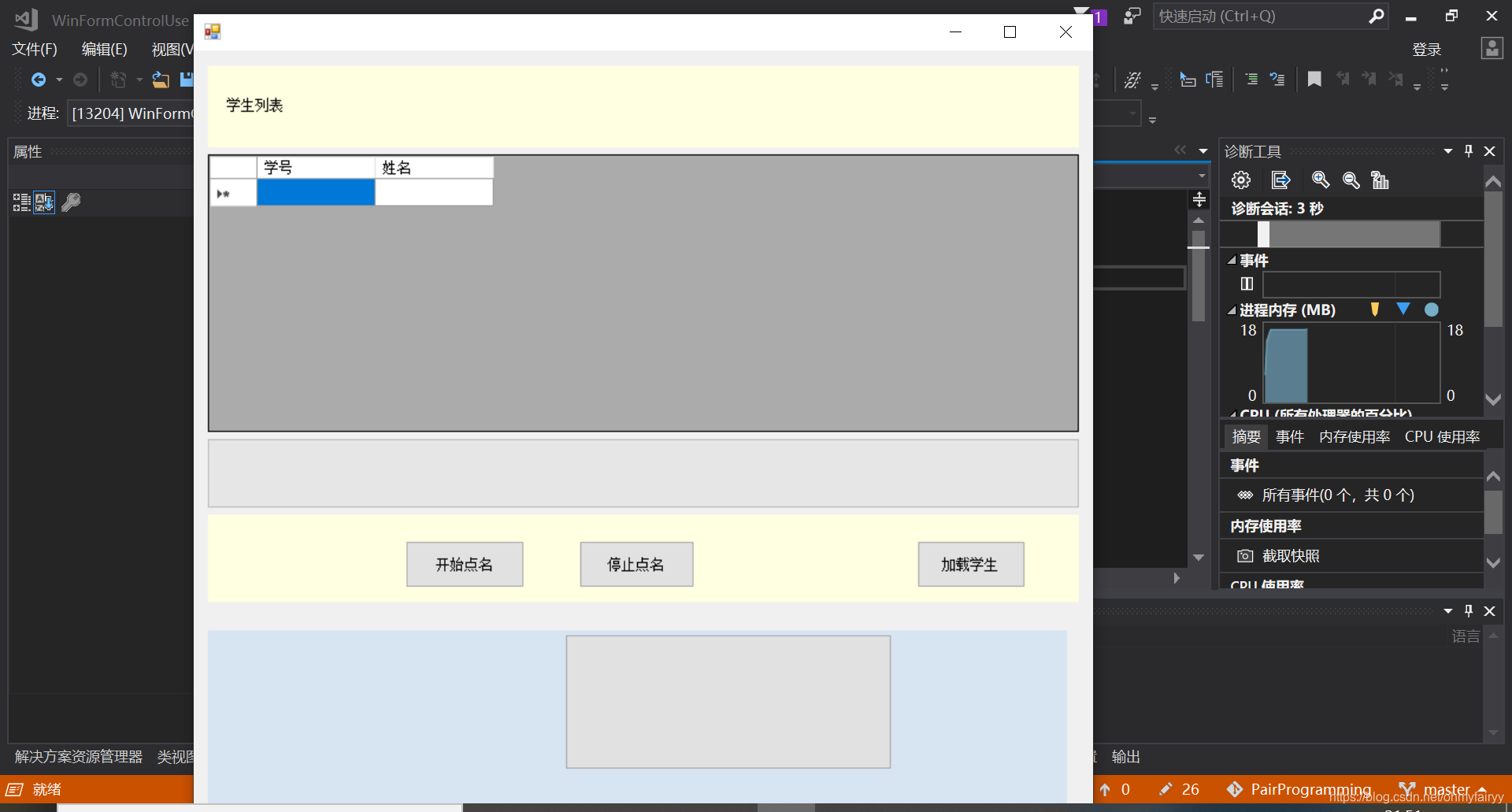Screen dimensions: 1512x812
Task: Open the 输出 tab
Action: click(1126, 757)
